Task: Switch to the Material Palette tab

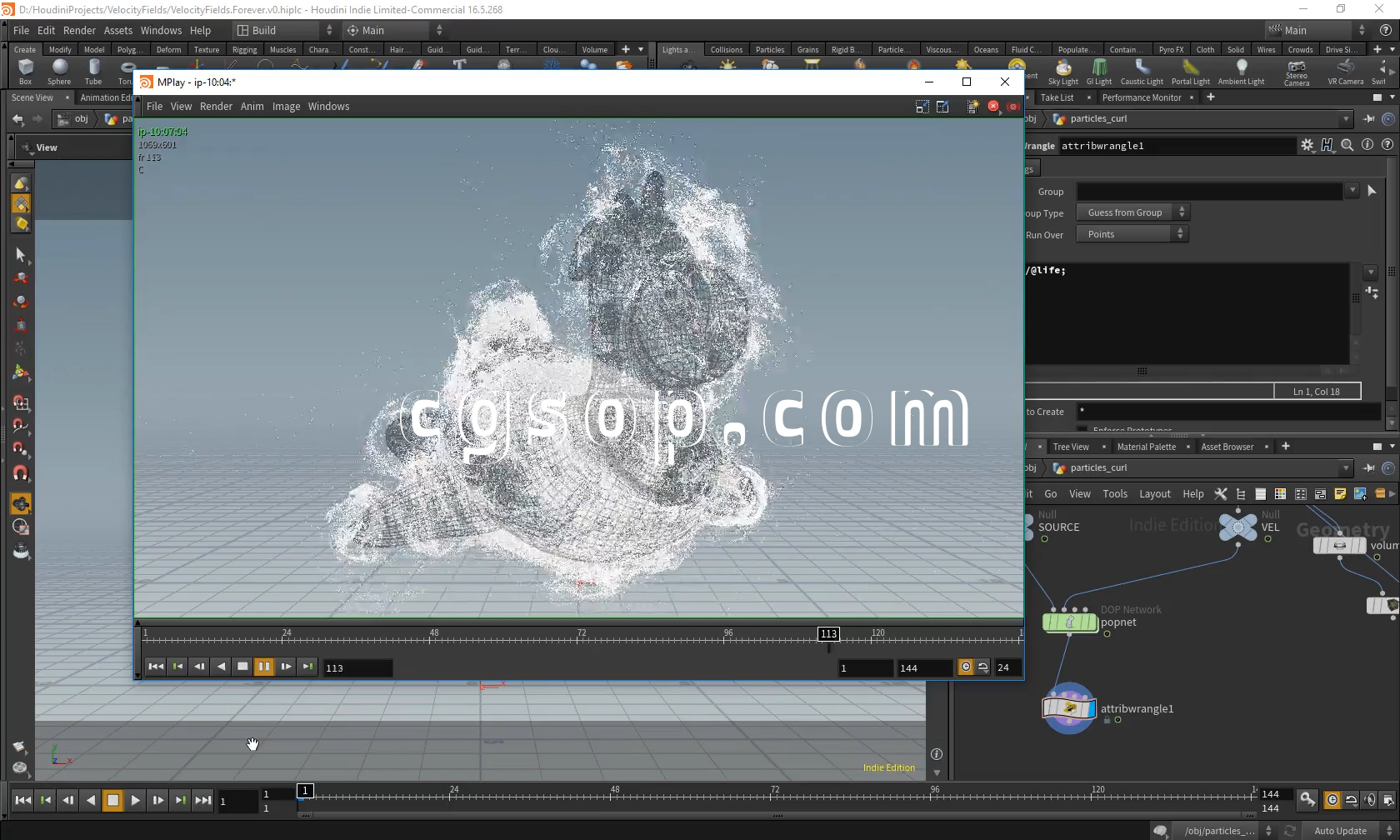Action: [x=1146, y=447]
